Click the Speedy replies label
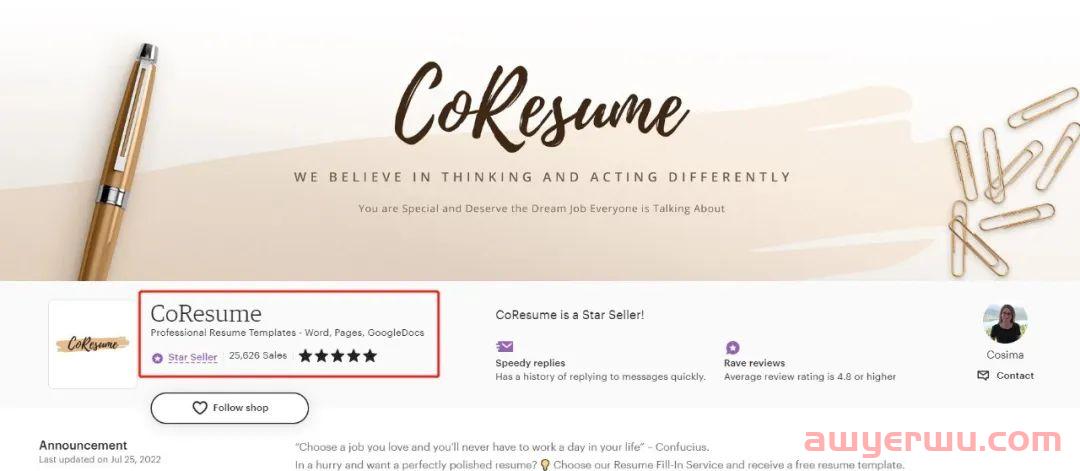The width and height of the screenshot is (1080, 471). (x=530, y=363)
